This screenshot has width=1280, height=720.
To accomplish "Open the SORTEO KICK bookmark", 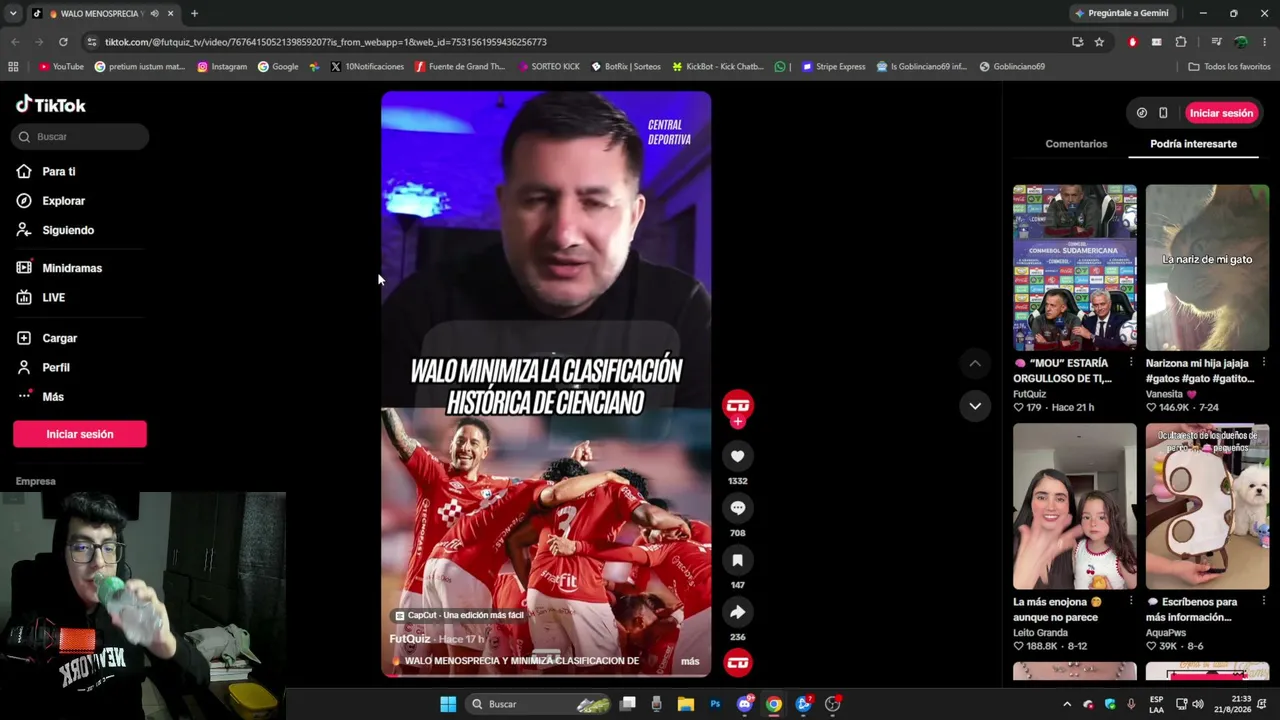I will pyautogui.click(x=549, y=67).
